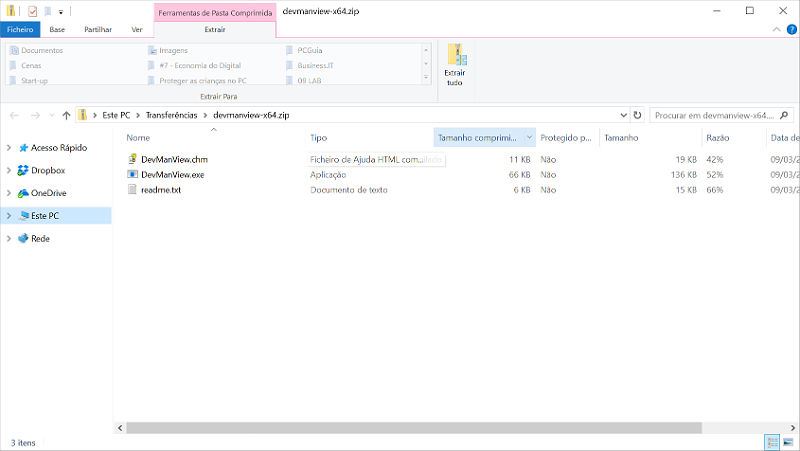Select the readme.txt file icon

click(x=132, y=190)
